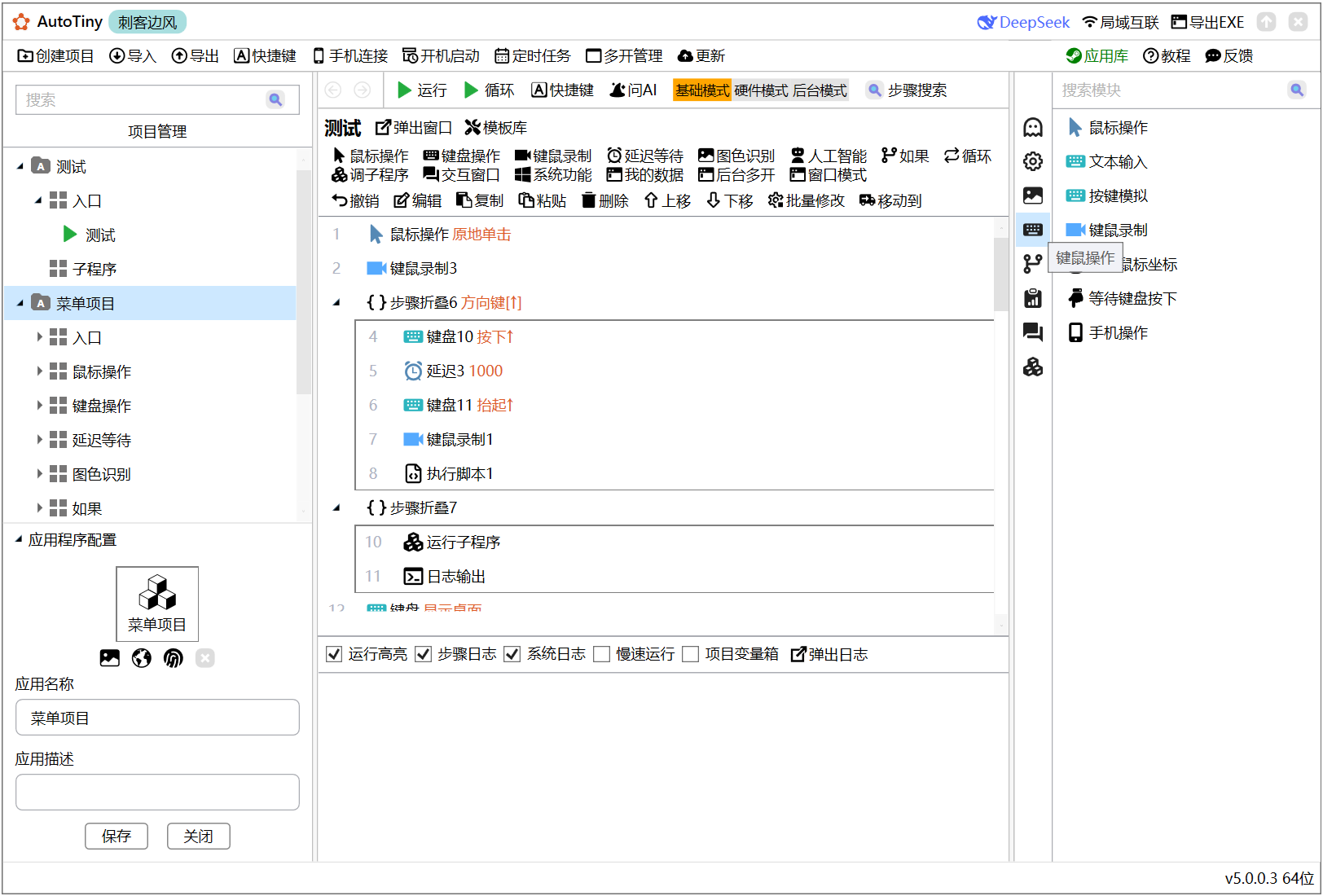
Task: Collapse the 测试 project tree node
Action: pyautogui.click(x=20, y=166)
